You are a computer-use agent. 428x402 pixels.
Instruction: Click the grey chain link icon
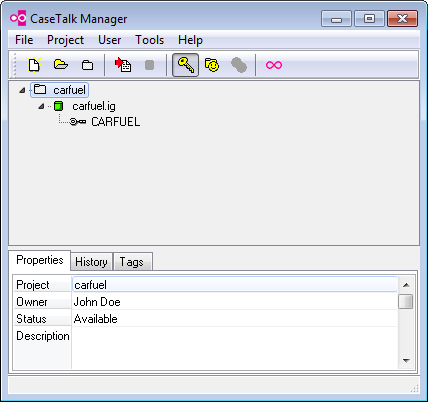click(239, 65)
